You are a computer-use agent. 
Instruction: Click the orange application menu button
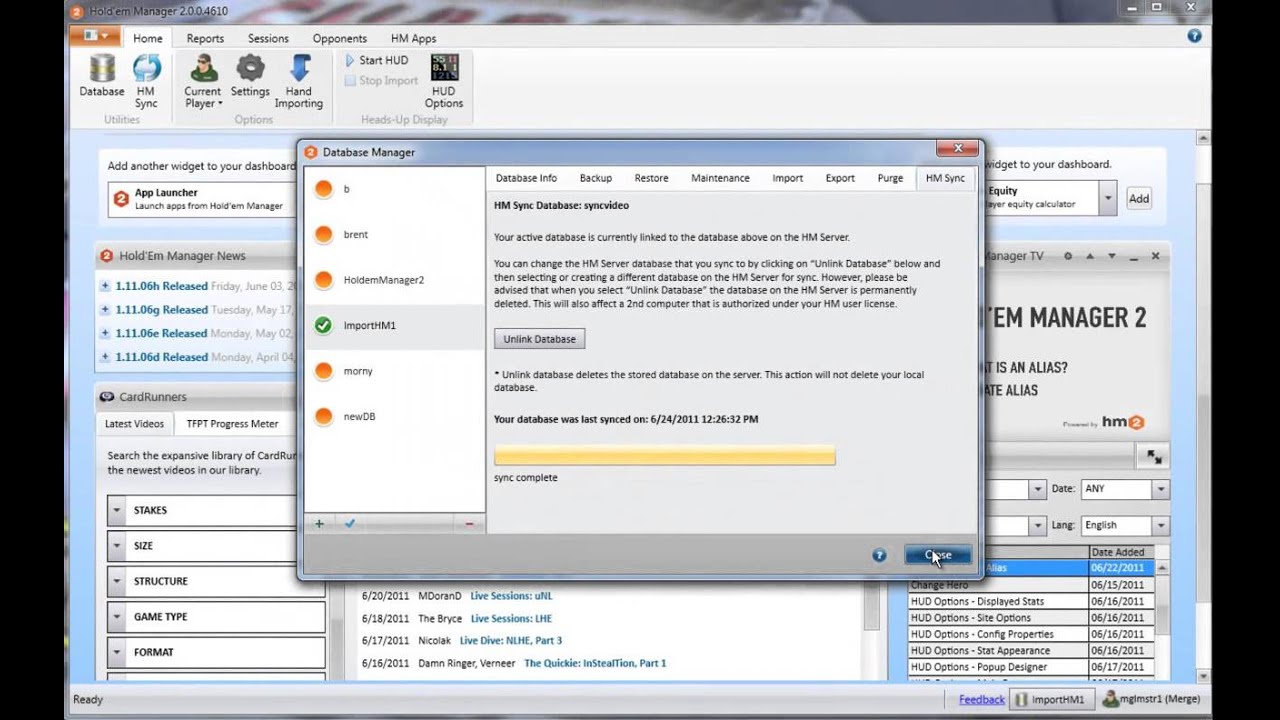pyautogui.click(x=95, y=37)
